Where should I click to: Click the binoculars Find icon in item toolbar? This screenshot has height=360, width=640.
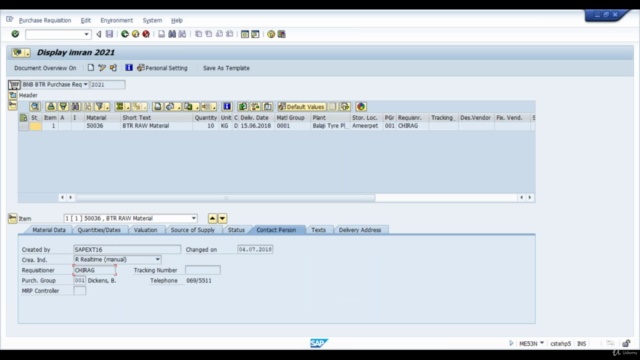coord(75,107)
